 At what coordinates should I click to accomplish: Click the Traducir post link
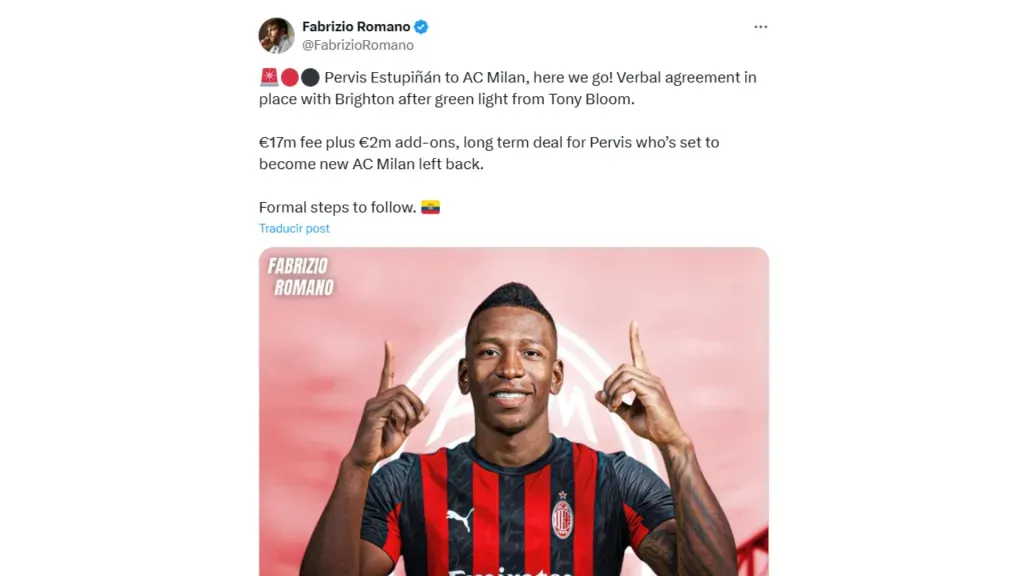(x=294, y=229)
